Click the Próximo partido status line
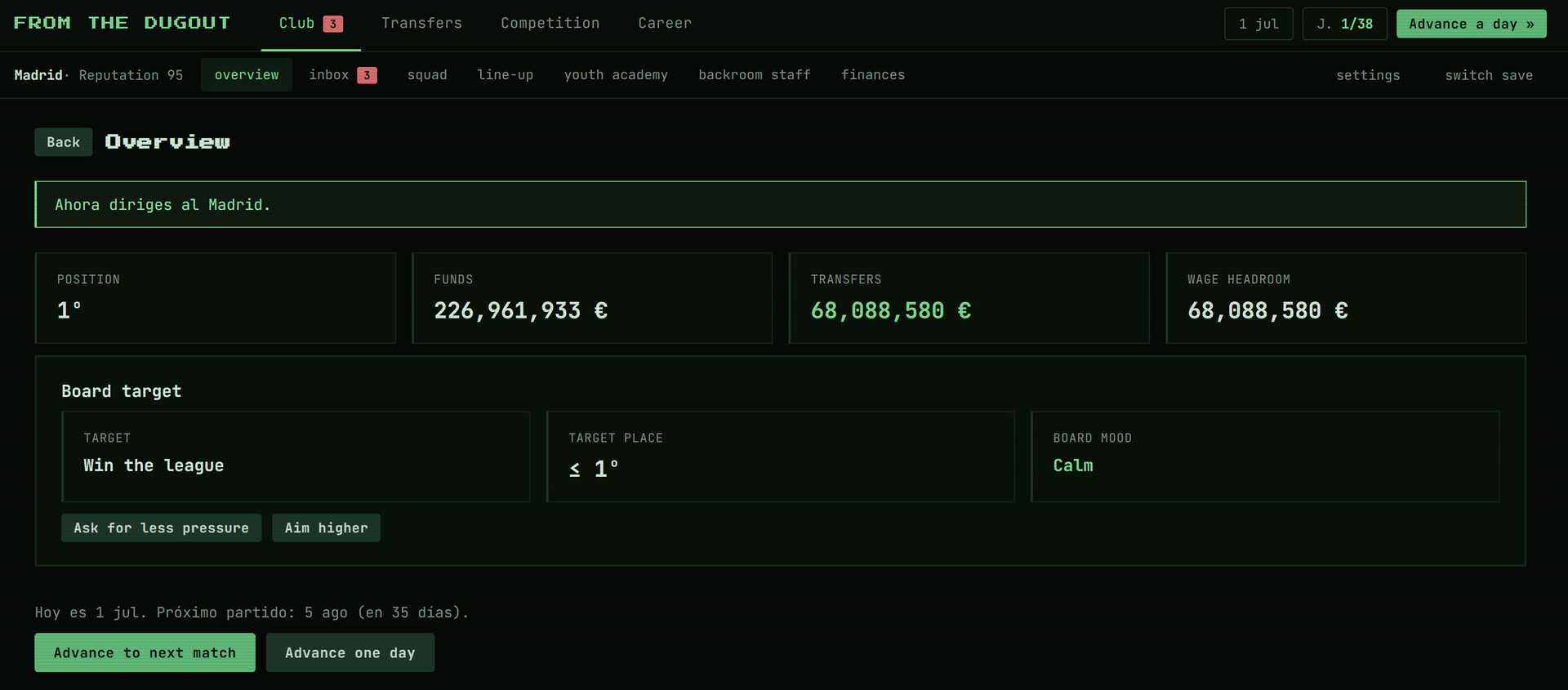Viewport: 1568px width, 690px height. click(252, 612)
